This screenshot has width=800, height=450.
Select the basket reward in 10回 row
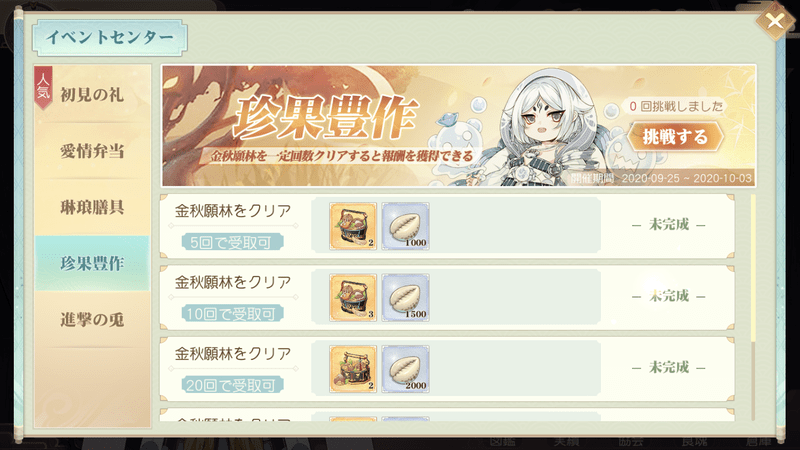[x=353, y=297]
